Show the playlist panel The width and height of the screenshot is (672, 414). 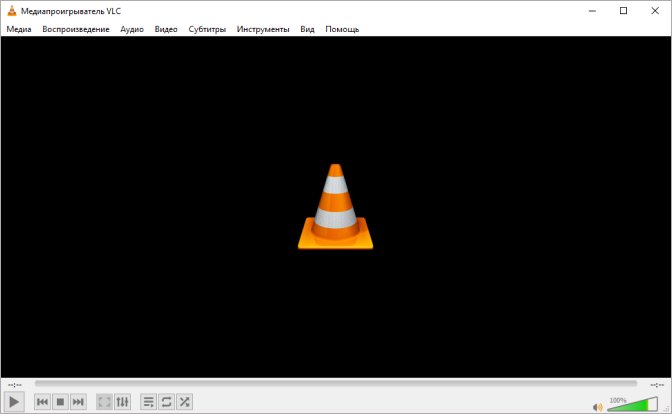148,402
